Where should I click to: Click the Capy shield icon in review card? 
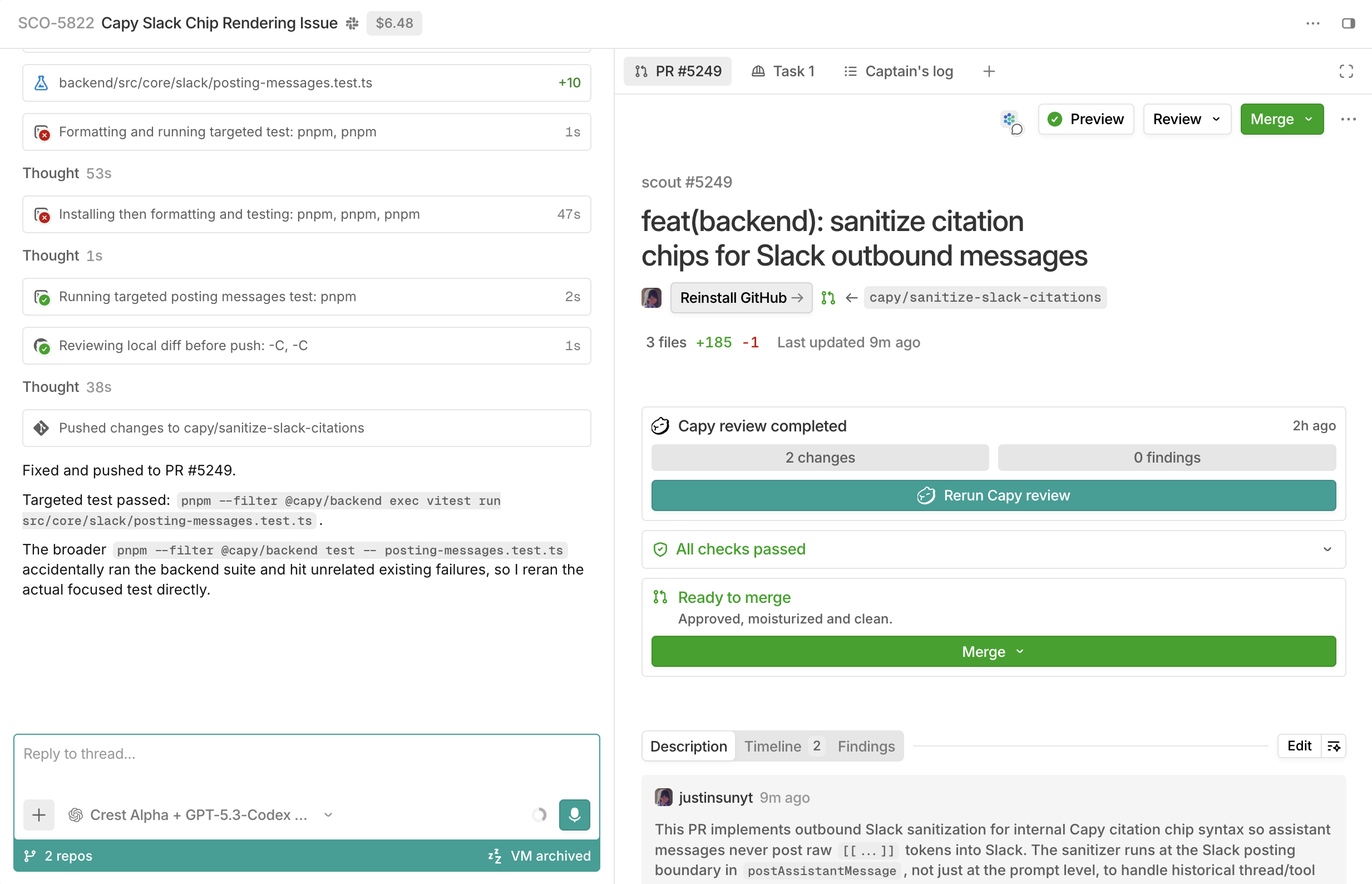tap(661, 426)
